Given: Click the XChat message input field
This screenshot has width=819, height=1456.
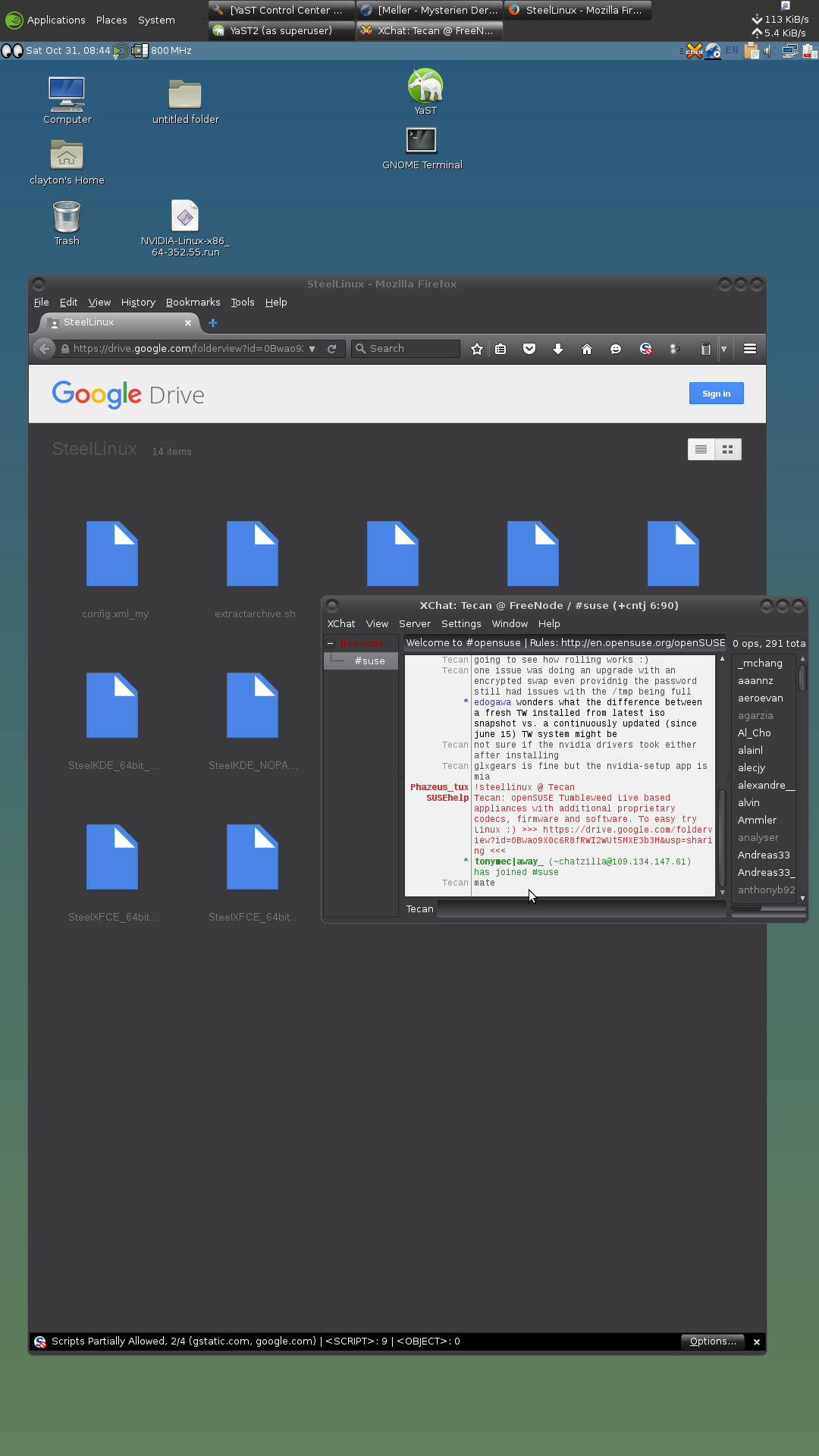Looking at the screenshot, I should [582, 909].
